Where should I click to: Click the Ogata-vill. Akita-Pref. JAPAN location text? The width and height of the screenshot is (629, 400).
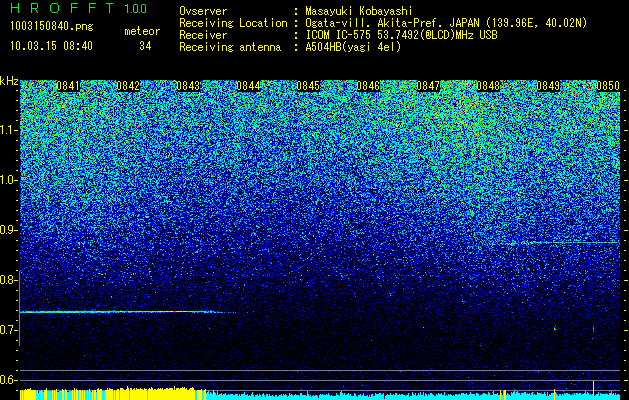pyautogui.click(x=446, y=23)
